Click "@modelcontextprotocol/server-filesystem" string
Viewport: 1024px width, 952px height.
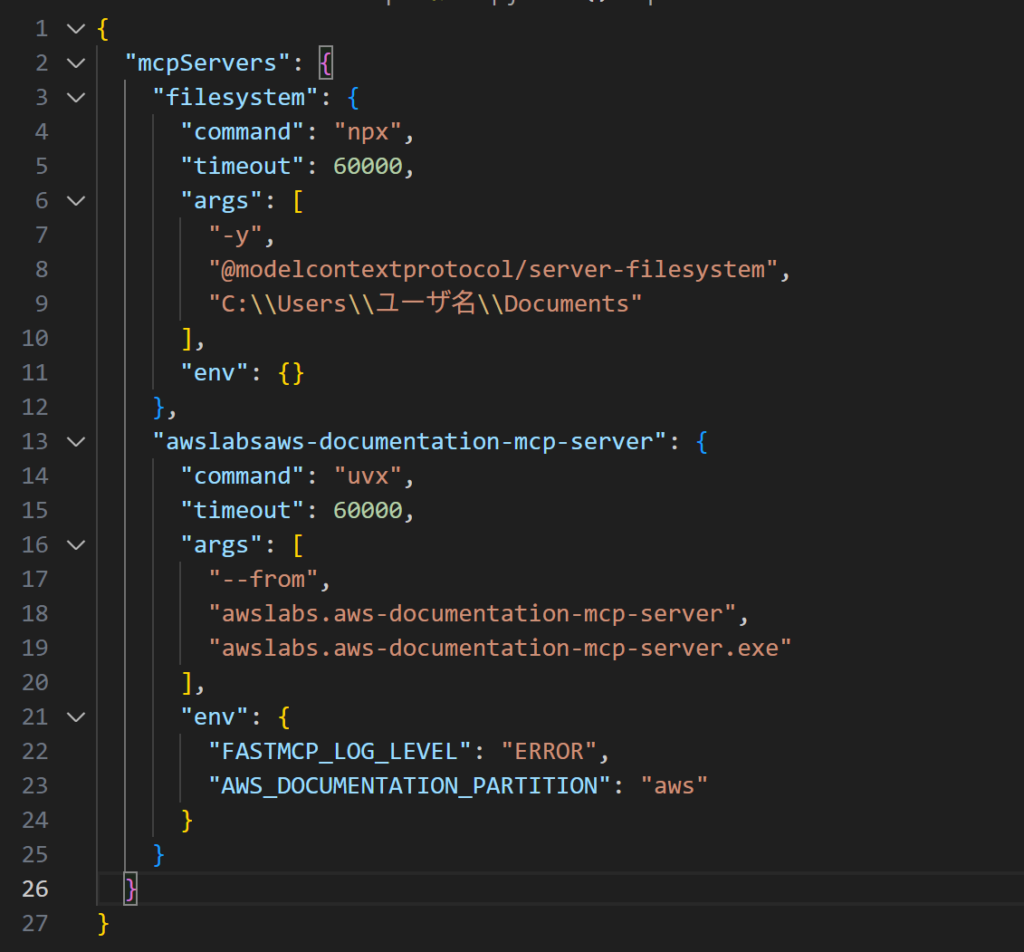(493, 270)
